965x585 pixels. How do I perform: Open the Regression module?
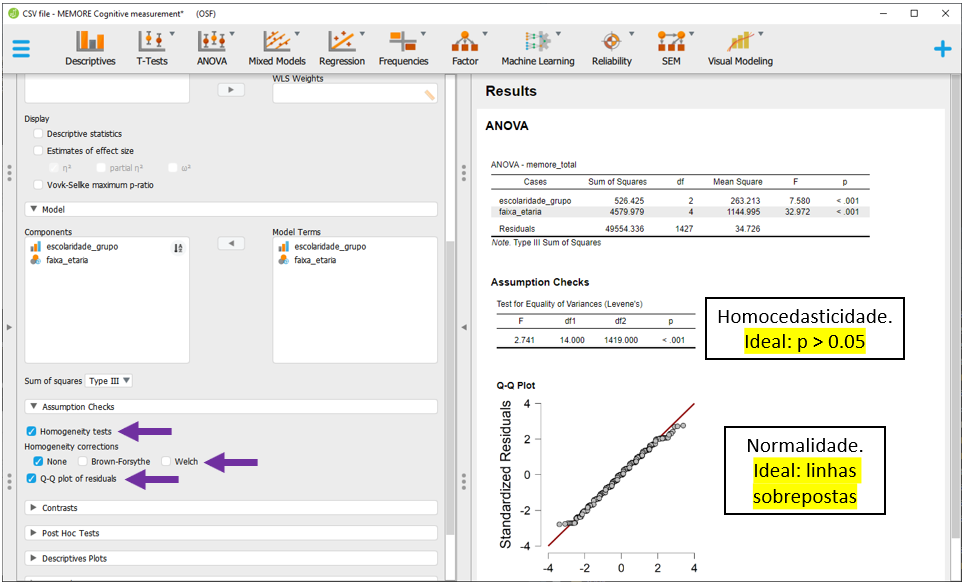click(342, 49)
